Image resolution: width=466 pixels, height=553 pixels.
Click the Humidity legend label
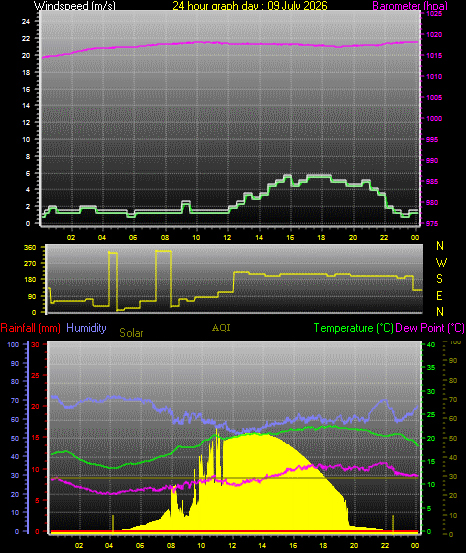point(86,328)
